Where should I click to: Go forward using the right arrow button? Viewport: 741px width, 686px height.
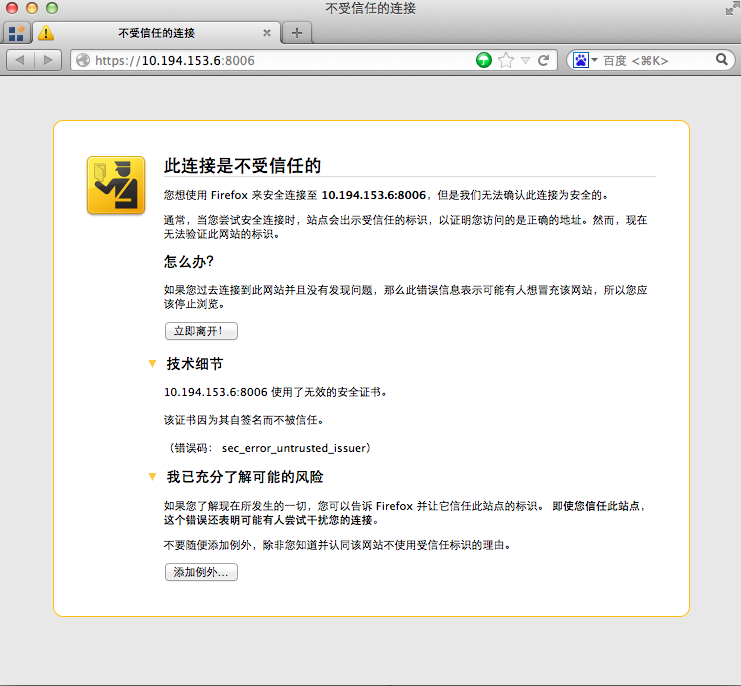[x=48, y=60]
